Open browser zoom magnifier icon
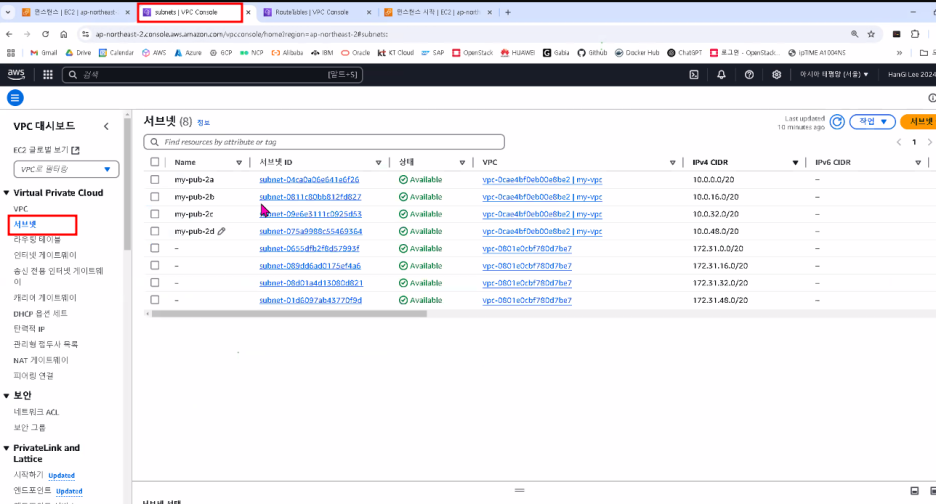Screen dimensions: 936x504 (854, 35)
